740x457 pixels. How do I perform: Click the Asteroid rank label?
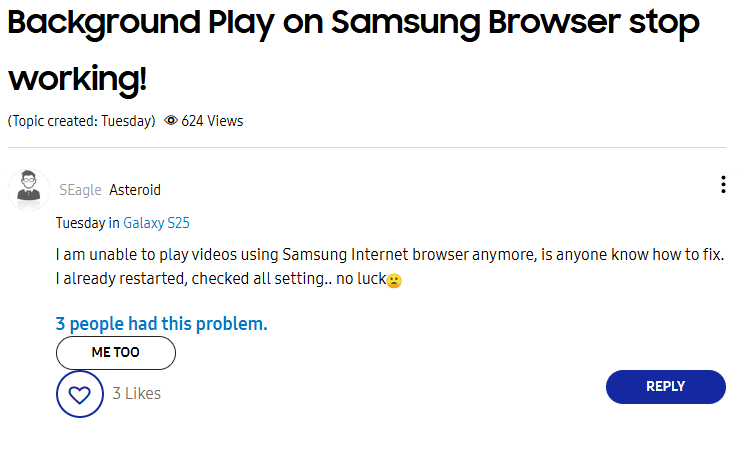point(135,190)
